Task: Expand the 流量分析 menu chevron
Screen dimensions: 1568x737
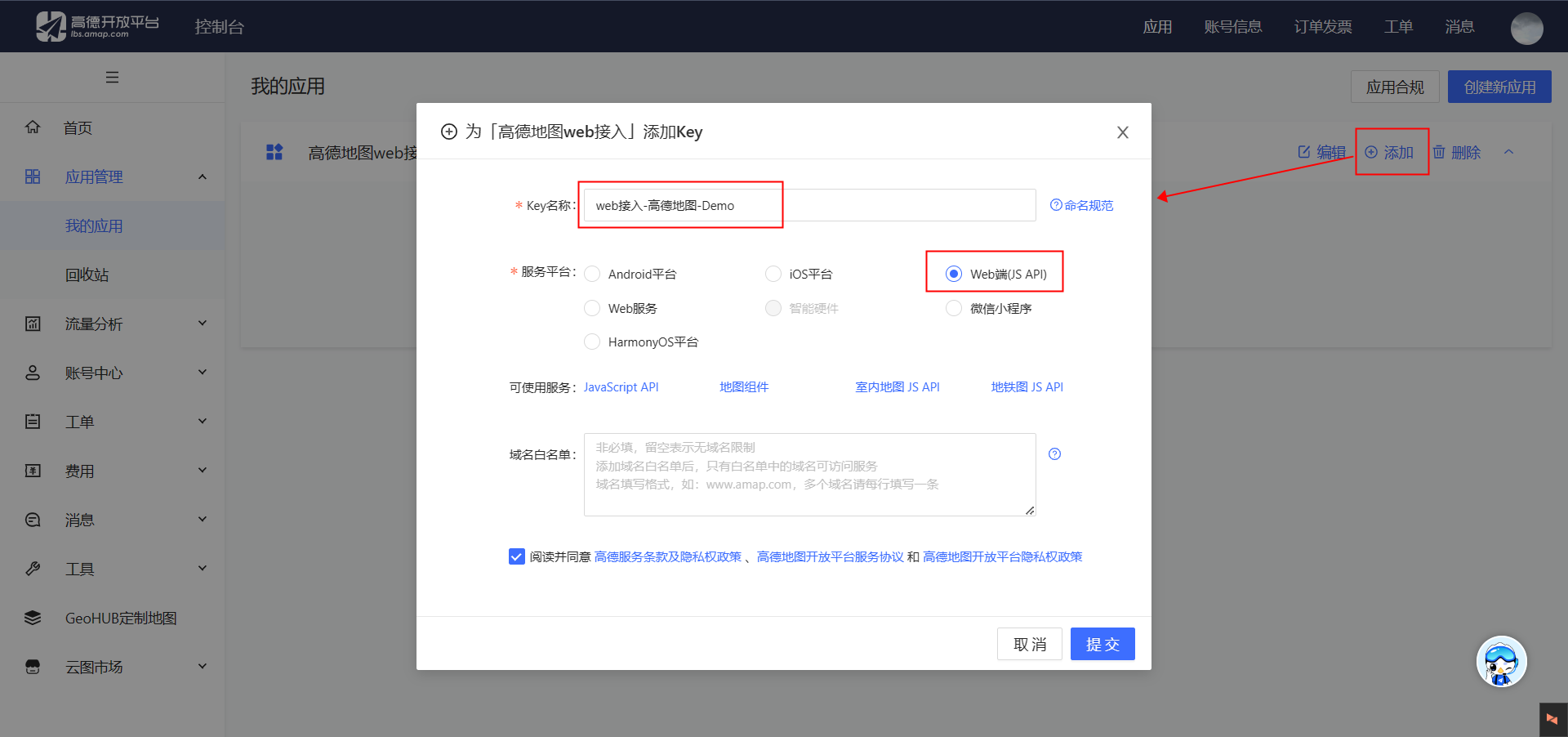Action: tap(203, 324)
